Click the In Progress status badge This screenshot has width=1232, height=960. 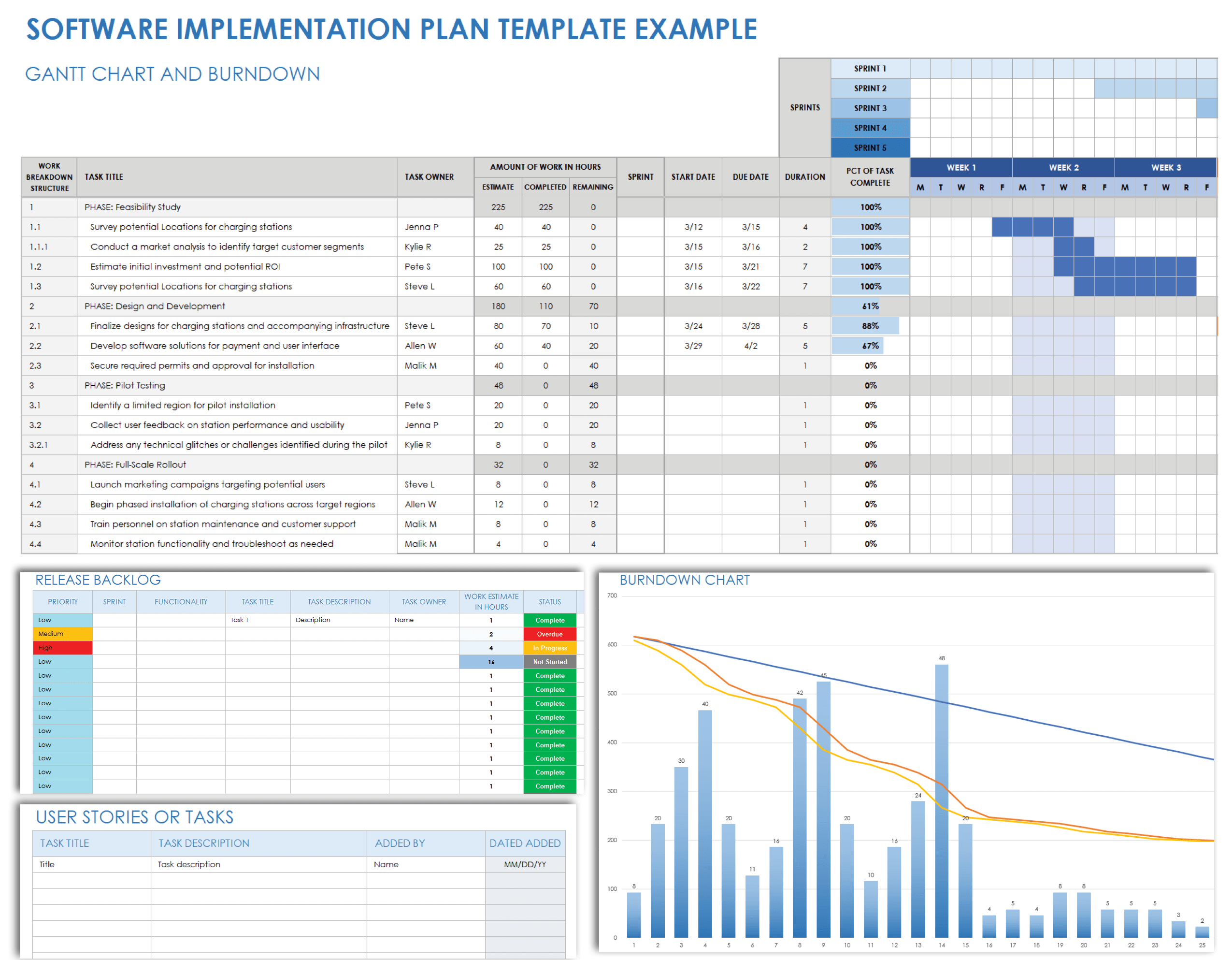[550, 648]
